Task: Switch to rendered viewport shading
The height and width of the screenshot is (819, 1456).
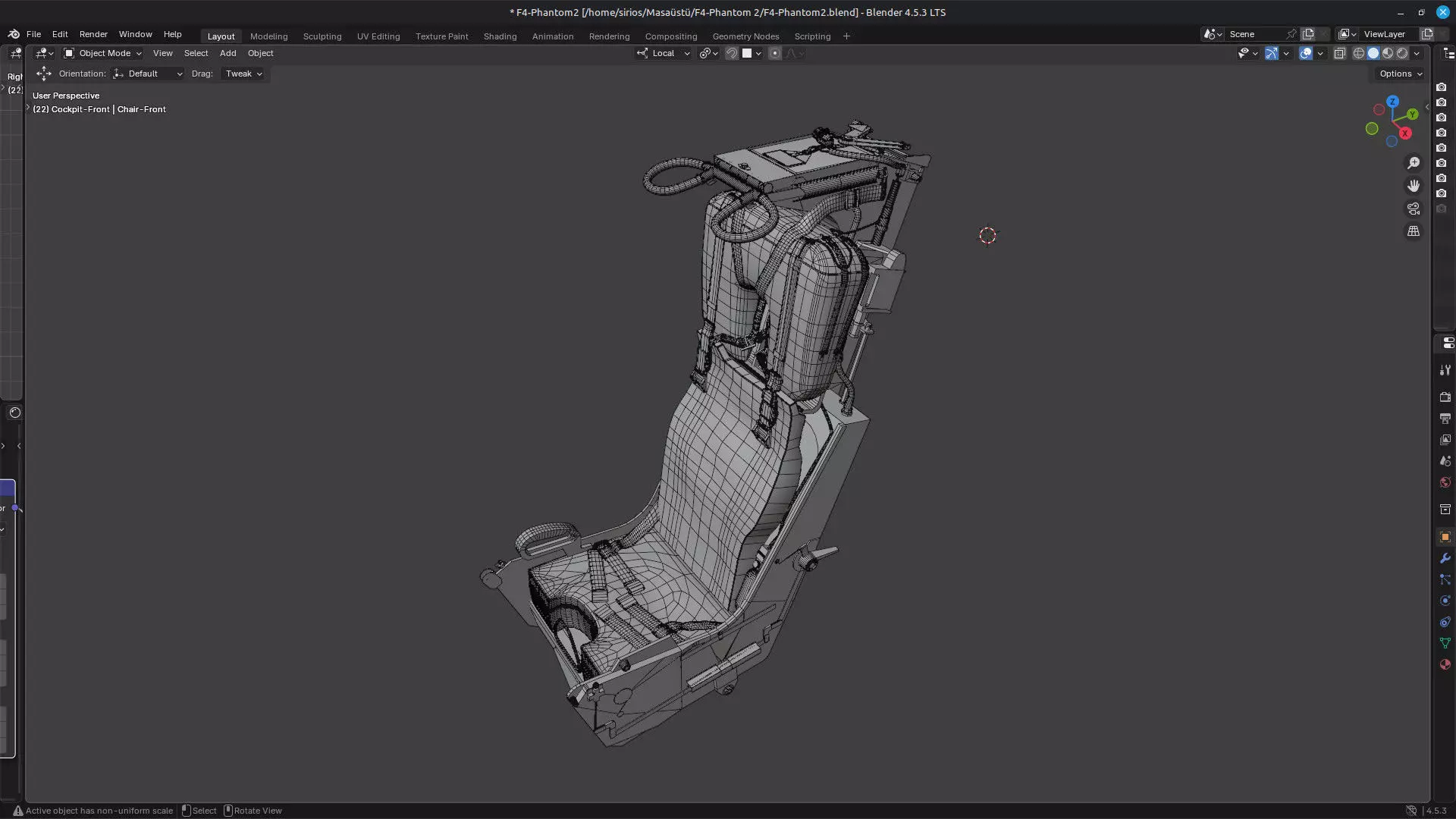Action: pos(1402,53)
